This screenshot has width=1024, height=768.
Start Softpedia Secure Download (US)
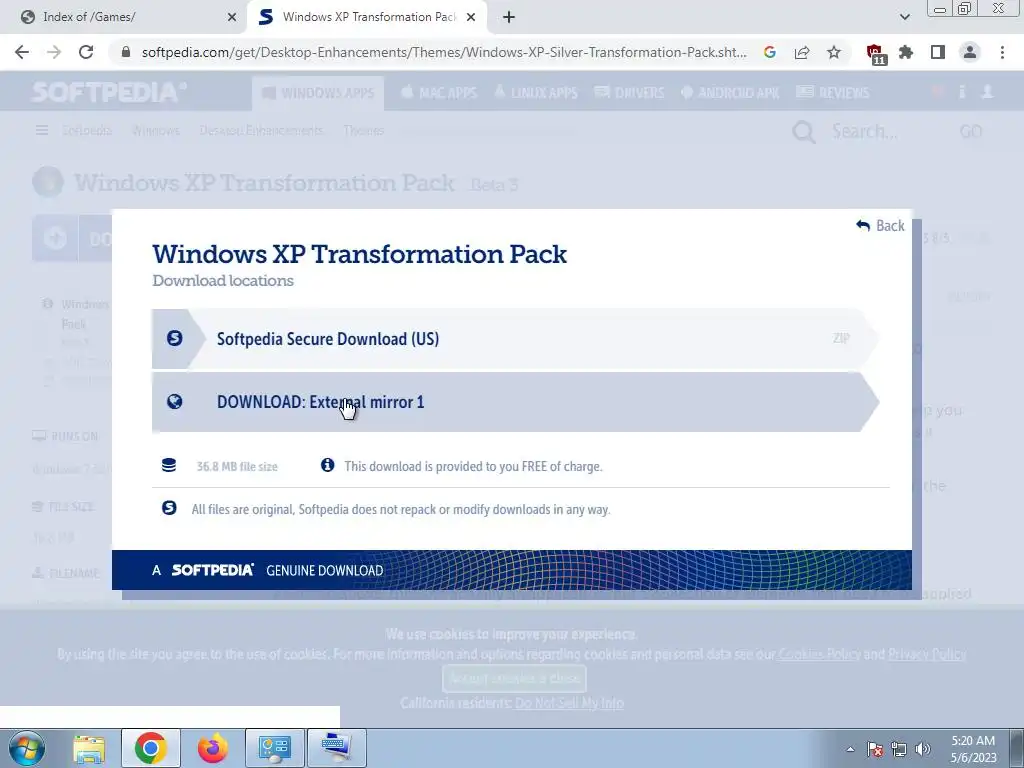(x=515, y=339)
